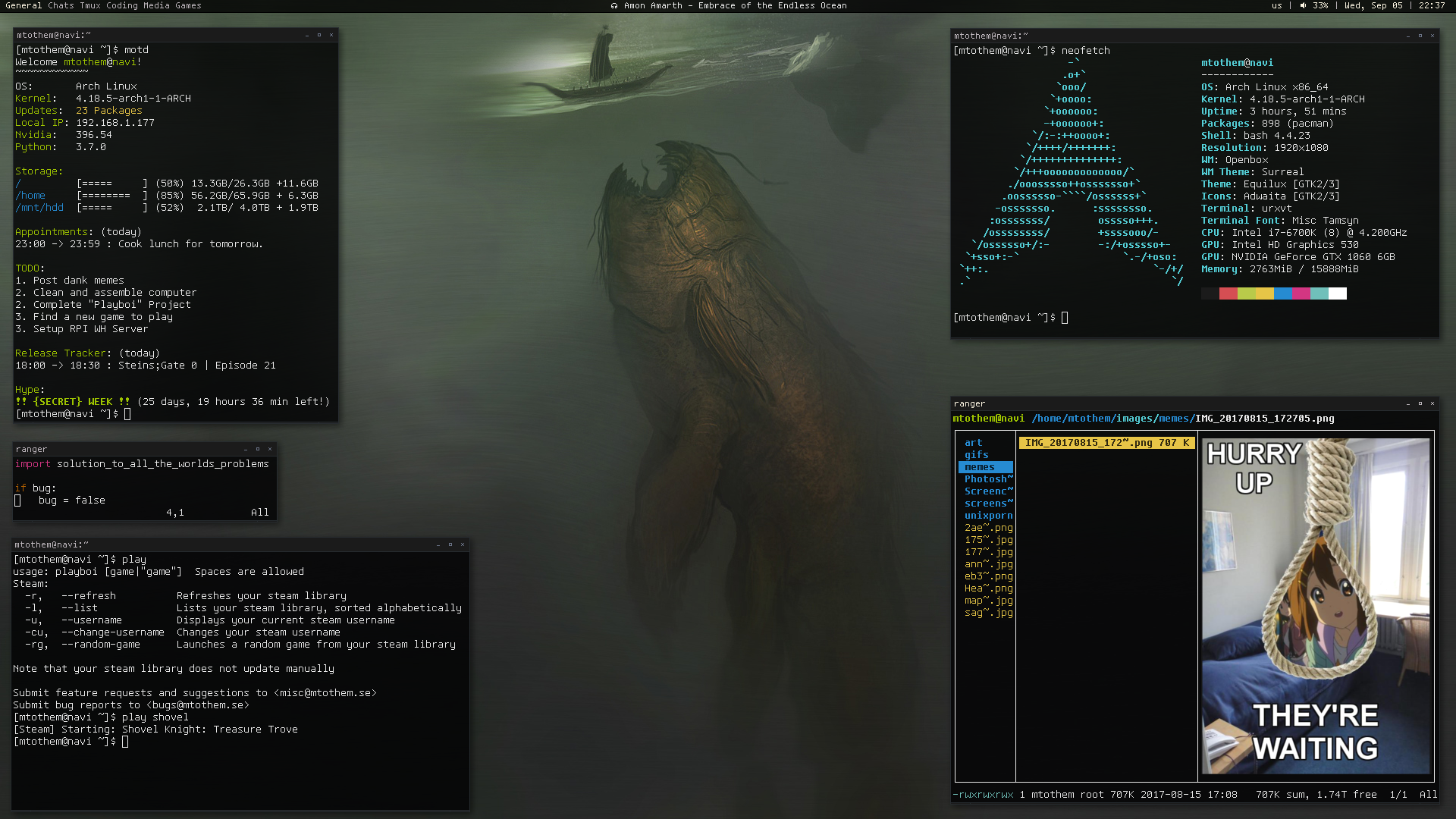
Task: Switch to the Games workspace
Action: click(188, 5)
